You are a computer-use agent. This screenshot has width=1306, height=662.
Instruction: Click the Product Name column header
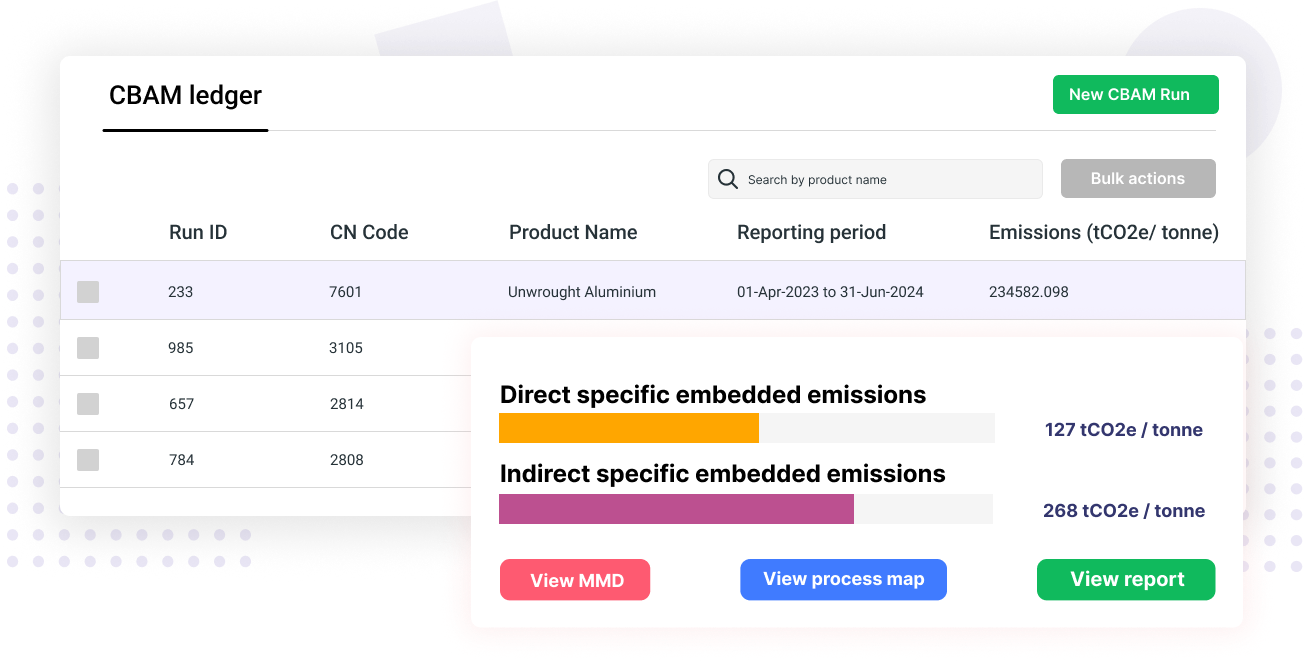(573, 232)
